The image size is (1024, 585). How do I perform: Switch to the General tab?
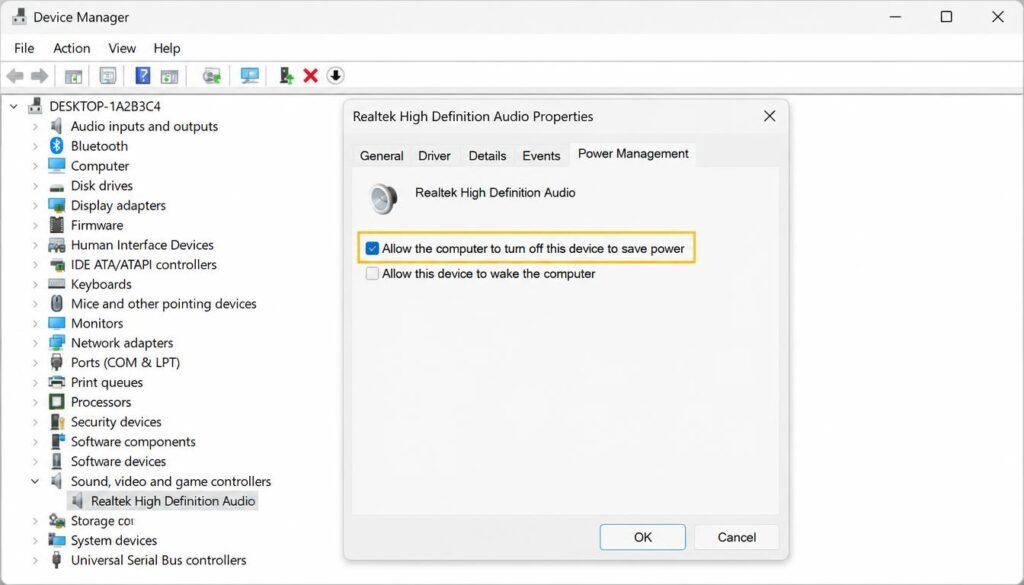pos(381,156)
